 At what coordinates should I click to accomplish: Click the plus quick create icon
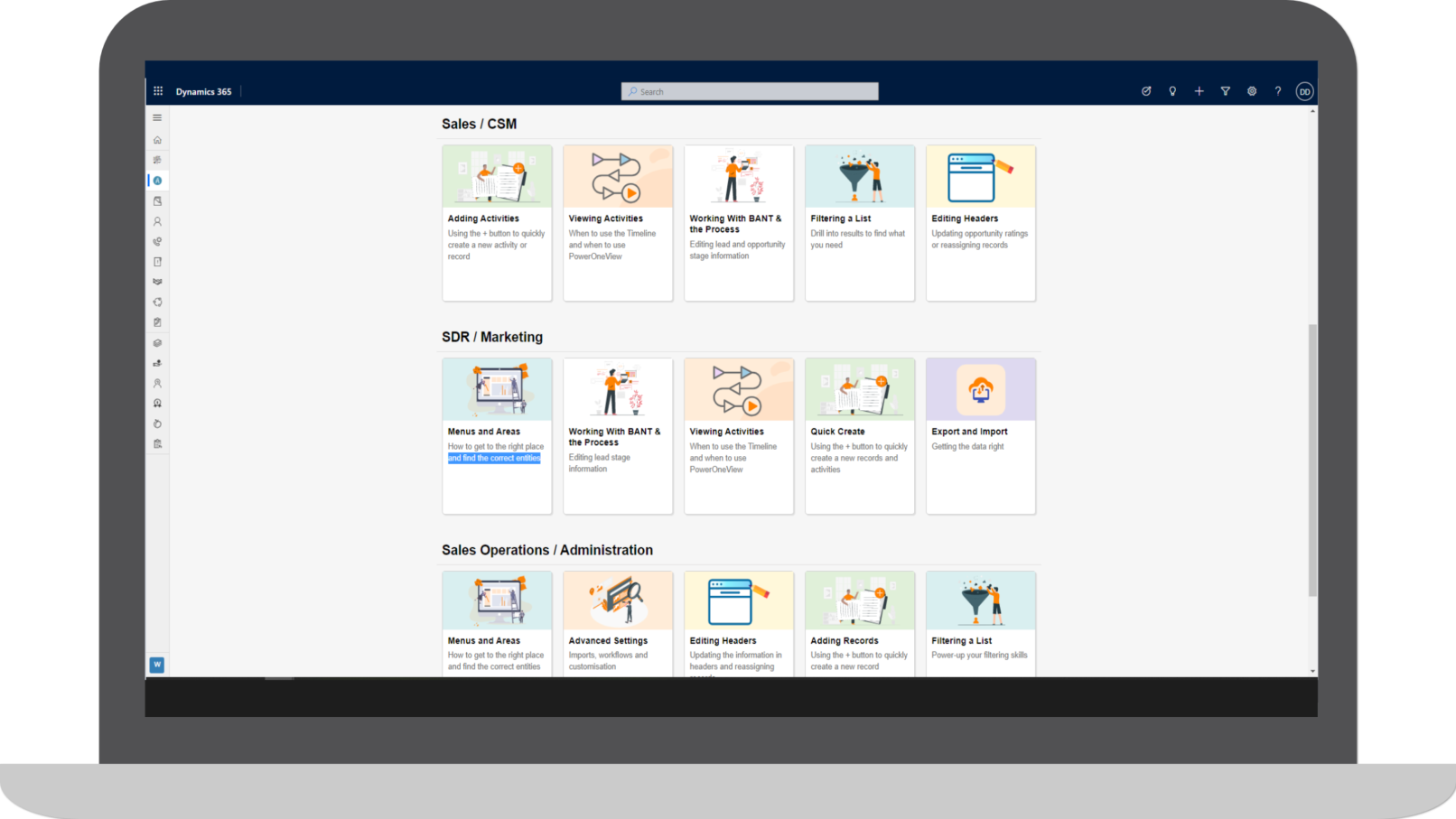(1199, 91)
